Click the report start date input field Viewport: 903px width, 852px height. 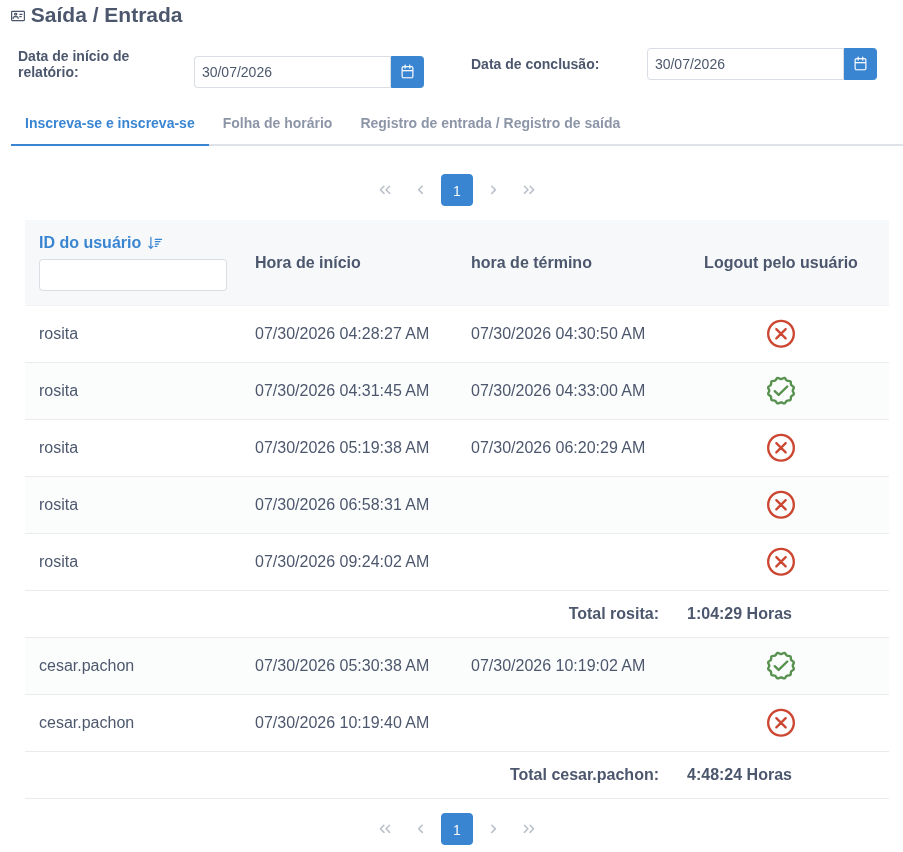pos(293,72)
